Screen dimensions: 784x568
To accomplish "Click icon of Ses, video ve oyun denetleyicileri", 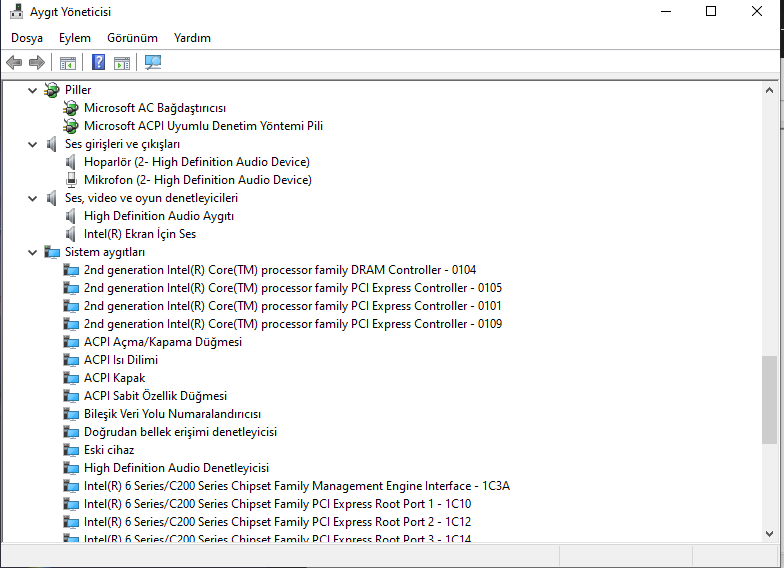I will coord(51,198).
